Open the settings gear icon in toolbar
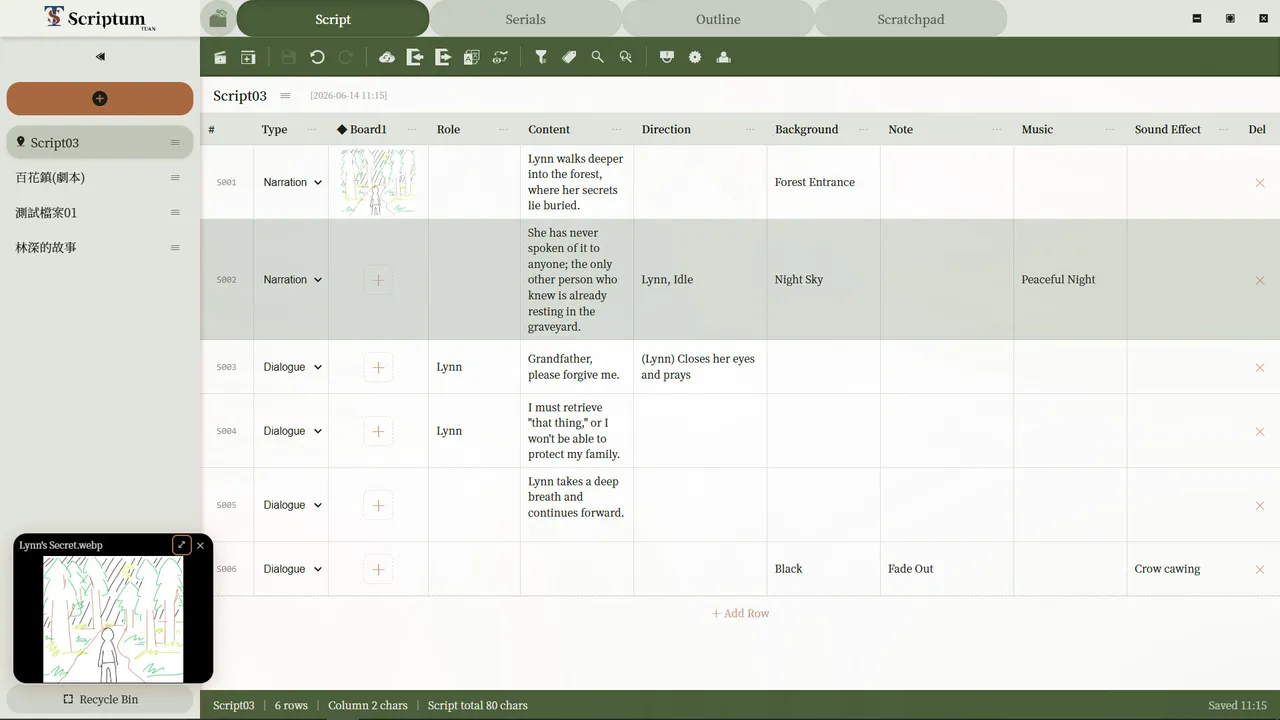 [695, 58]
